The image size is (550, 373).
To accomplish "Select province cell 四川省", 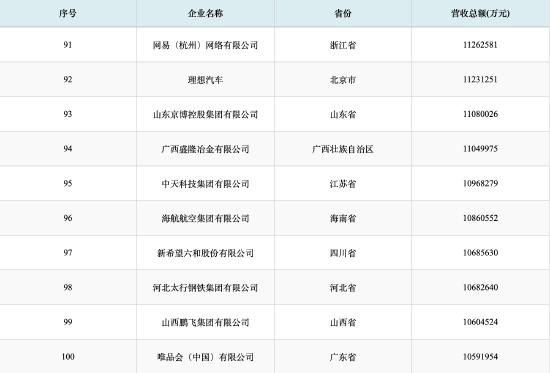I will pyautogui.click(x=343, y=253).
